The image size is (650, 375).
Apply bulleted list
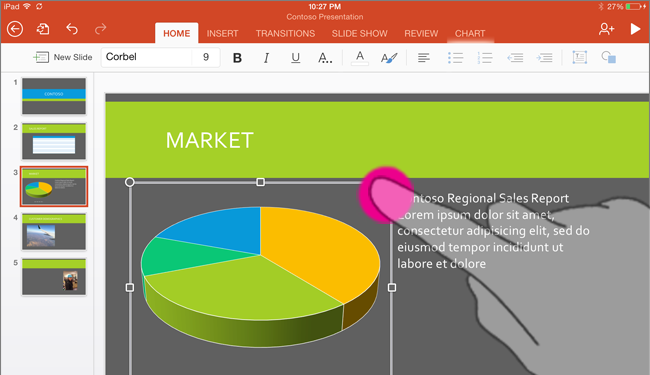click(x=455, y=58)
